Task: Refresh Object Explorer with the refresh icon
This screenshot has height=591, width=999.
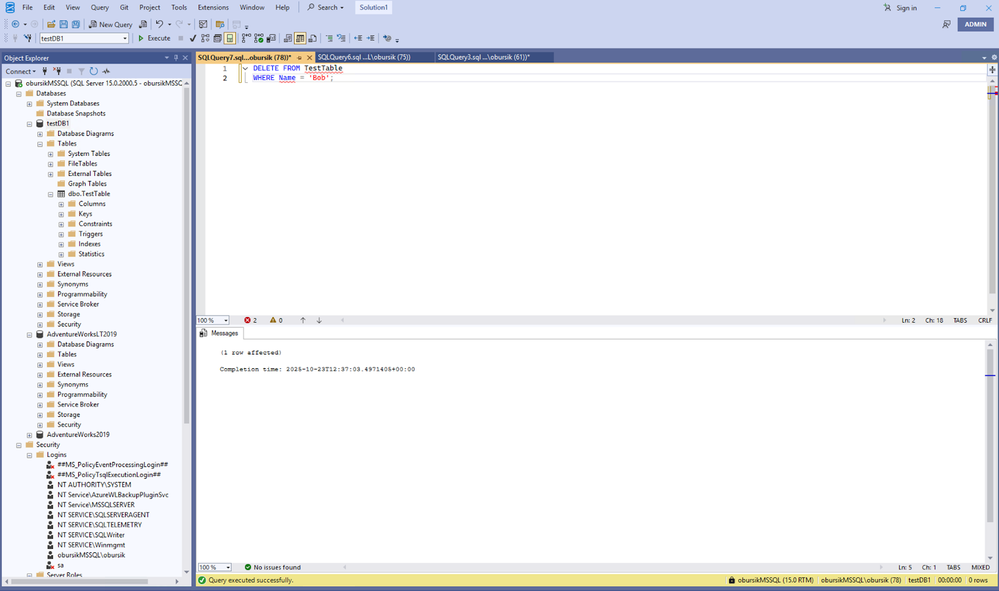Action: coord(94,71)
